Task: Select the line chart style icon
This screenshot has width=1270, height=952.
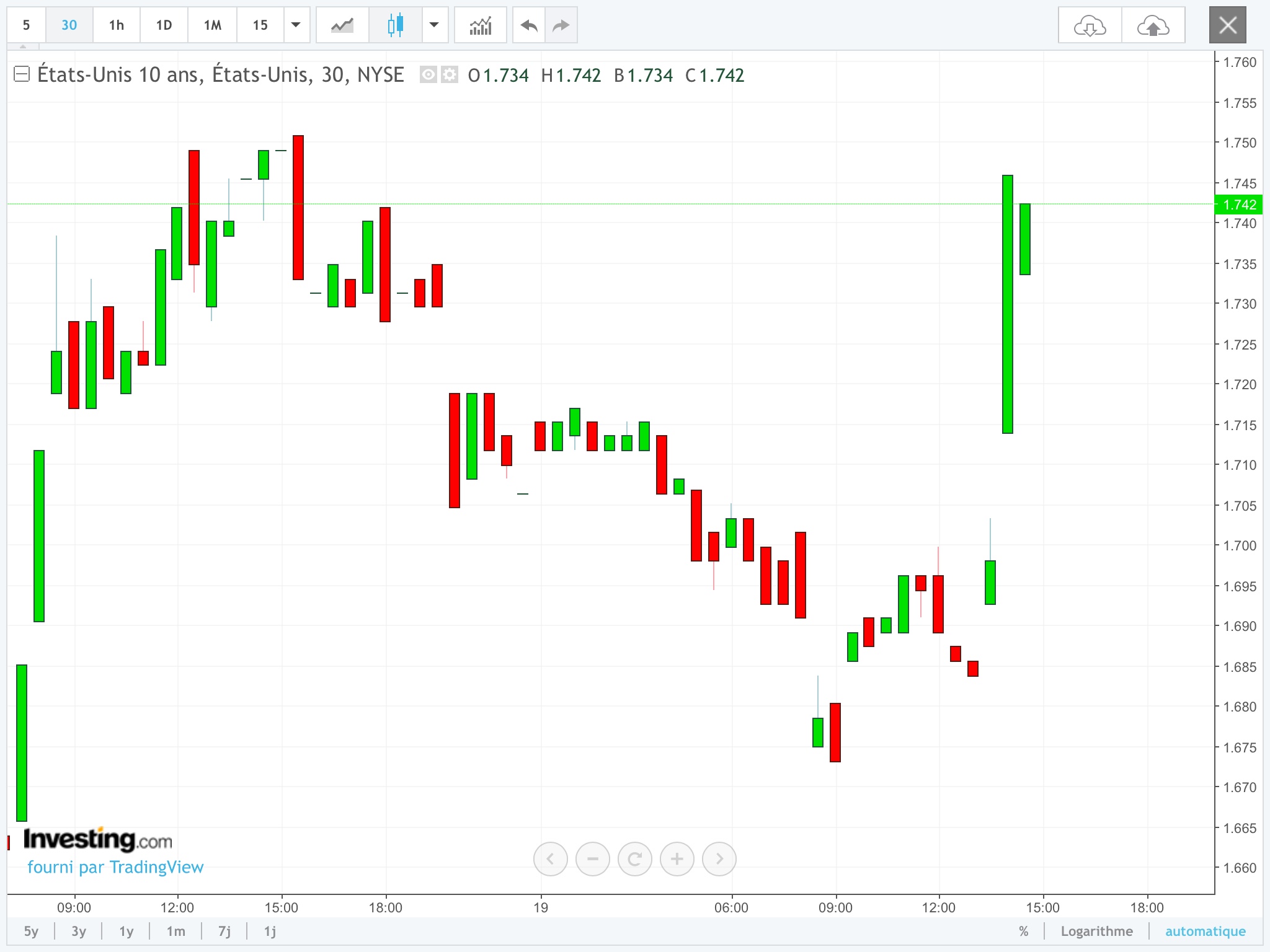Action: click(342, 25)
